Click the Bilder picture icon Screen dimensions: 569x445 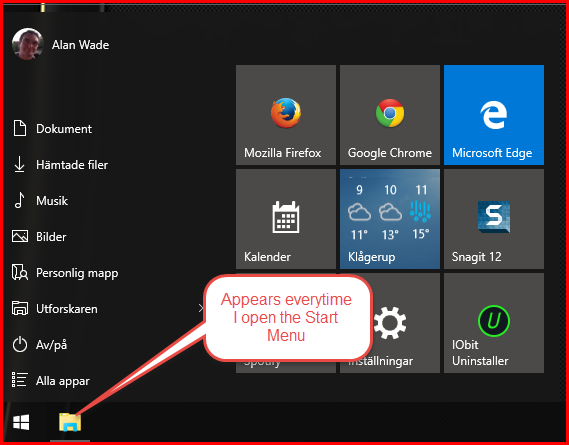coord(20,236)
